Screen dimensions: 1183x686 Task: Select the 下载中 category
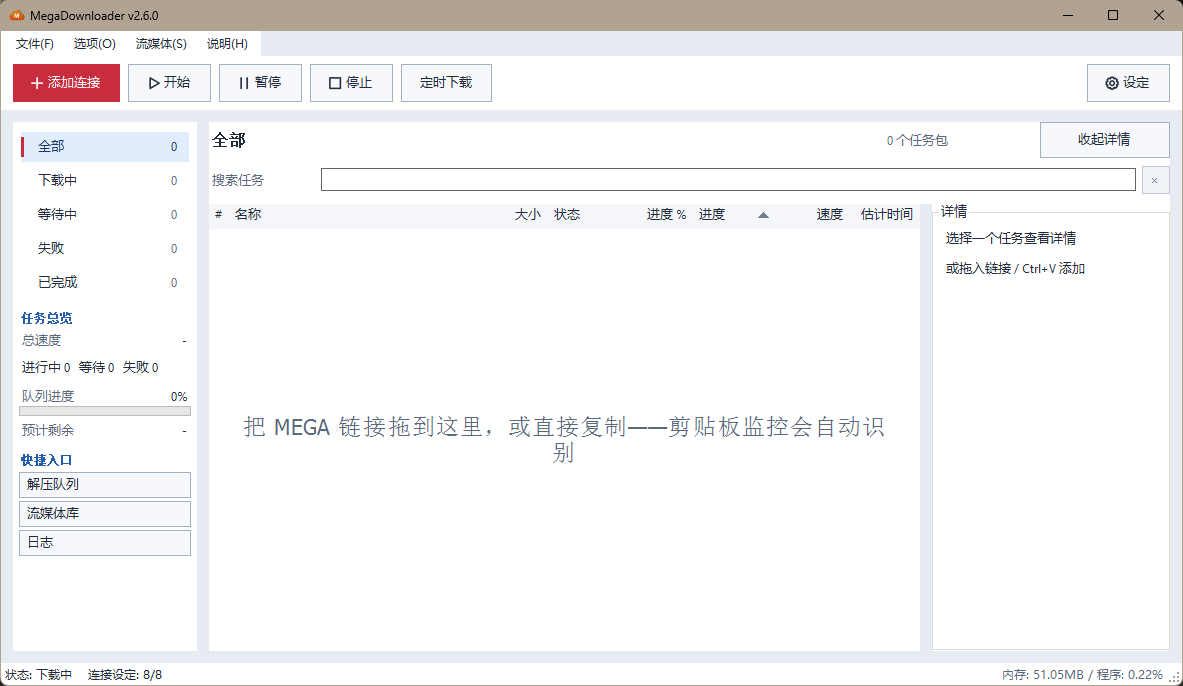tap(105, 180)
